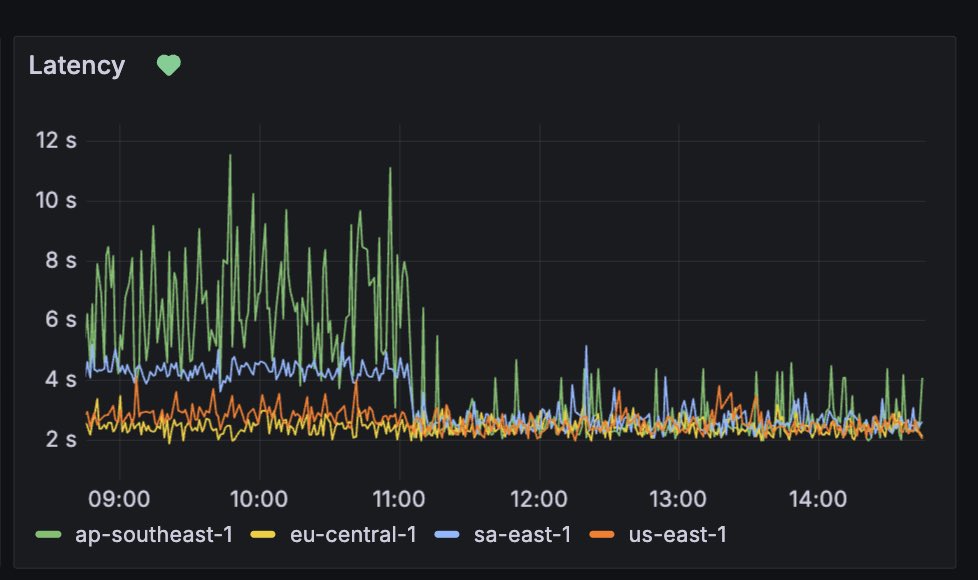Click the tallest green latency spike near 09:45
The image size is (978, 580).
click(231, 158)
